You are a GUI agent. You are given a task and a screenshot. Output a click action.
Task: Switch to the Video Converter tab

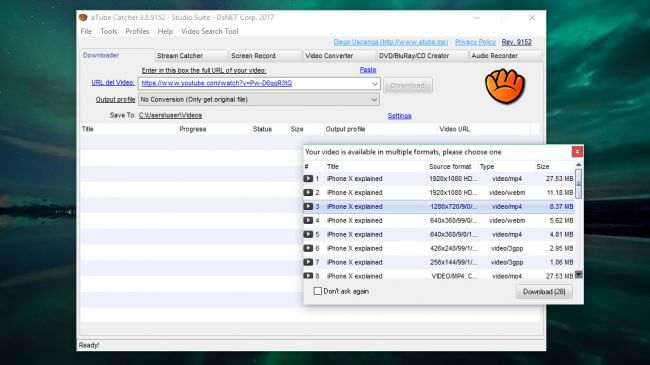pos(338,56)
